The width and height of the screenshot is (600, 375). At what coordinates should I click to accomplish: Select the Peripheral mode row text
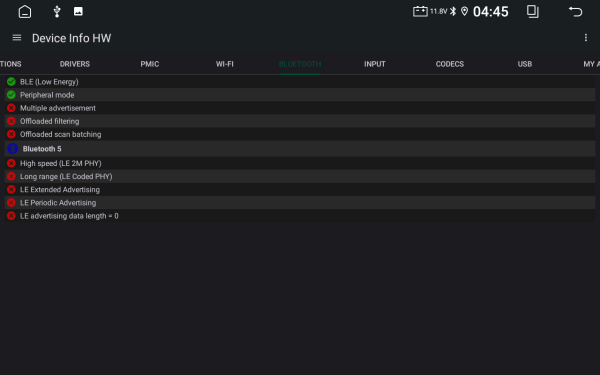coord(47,95)
